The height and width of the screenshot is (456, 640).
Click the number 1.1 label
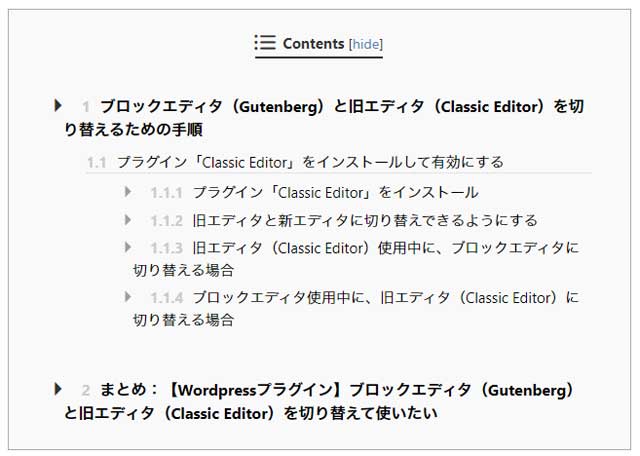(x=97, y=163)
